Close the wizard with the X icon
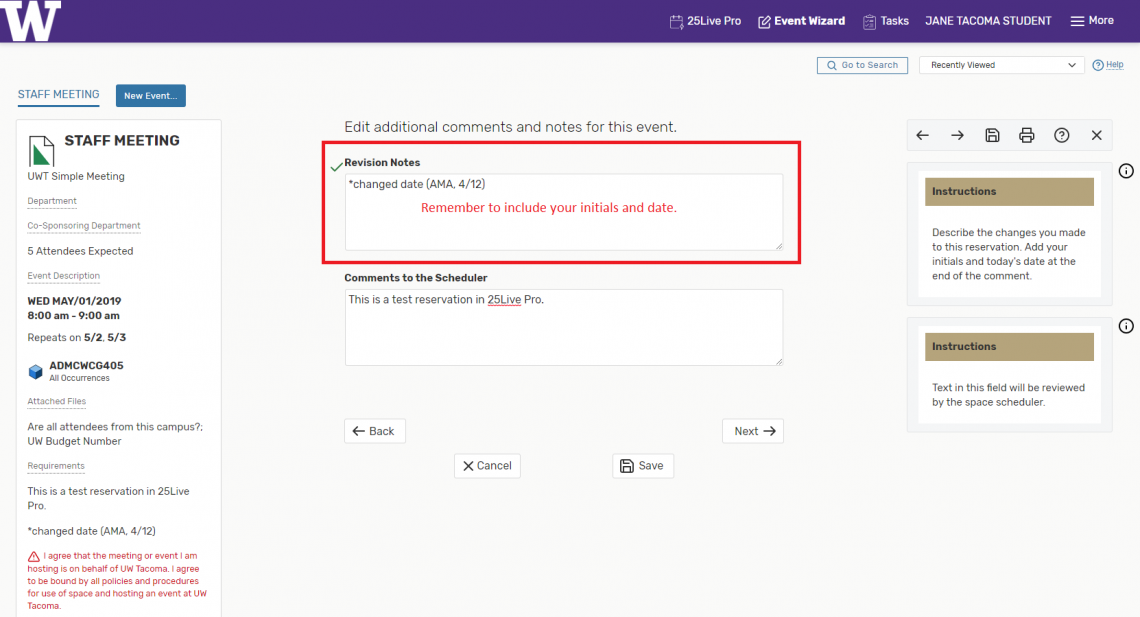This screenshot has height=617, width=1140. coord(1097,135)
